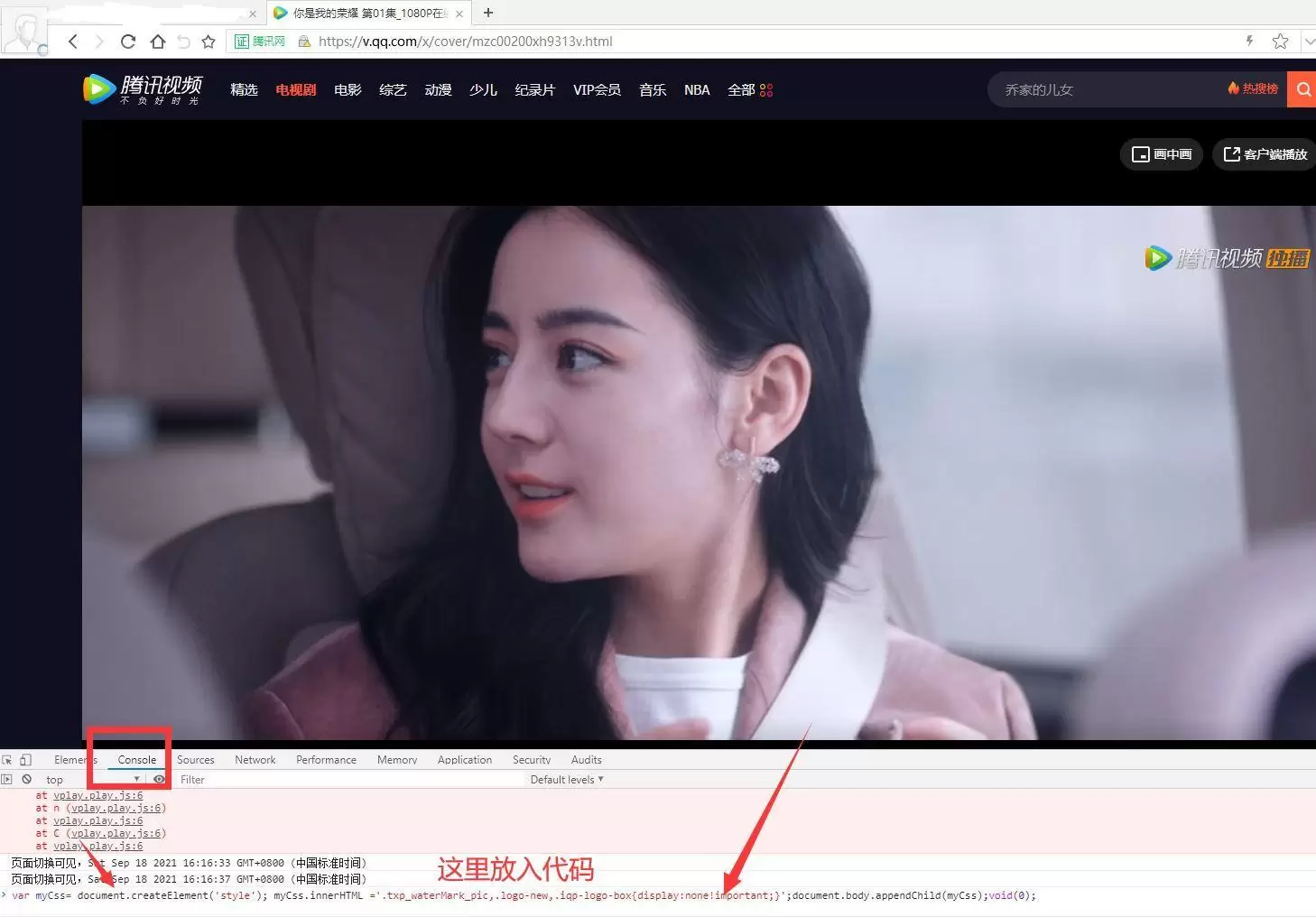Open the 综艺 navigation item
Screen dimensions: 1316x917
pyautogui.click(x=393, y=89)
